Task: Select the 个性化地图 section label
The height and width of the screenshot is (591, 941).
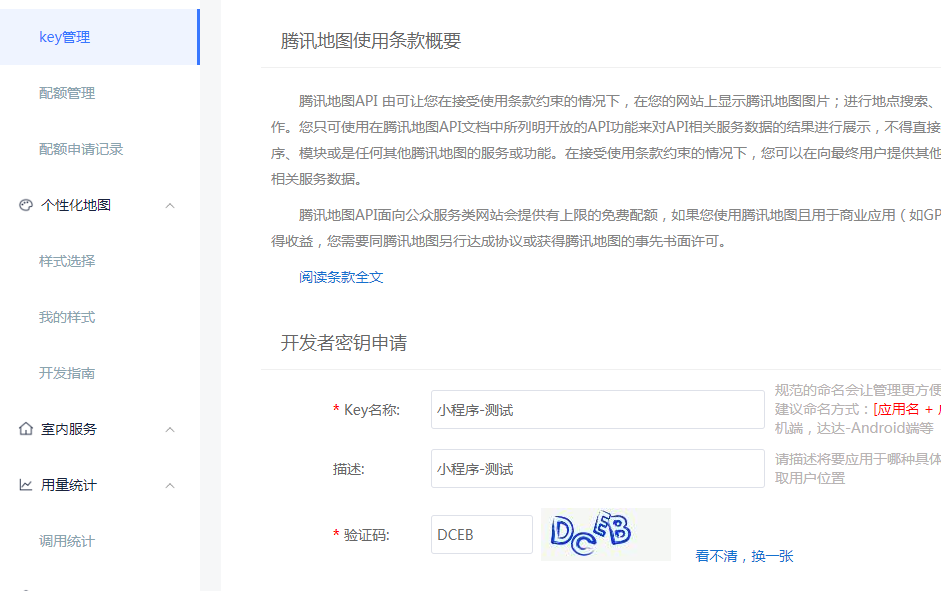Action: click(76, 205)
